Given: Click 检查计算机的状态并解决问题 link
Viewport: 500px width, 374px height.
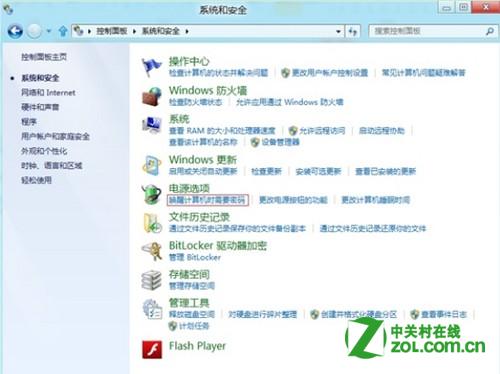Looking at the screenshot, I should 218,73.
